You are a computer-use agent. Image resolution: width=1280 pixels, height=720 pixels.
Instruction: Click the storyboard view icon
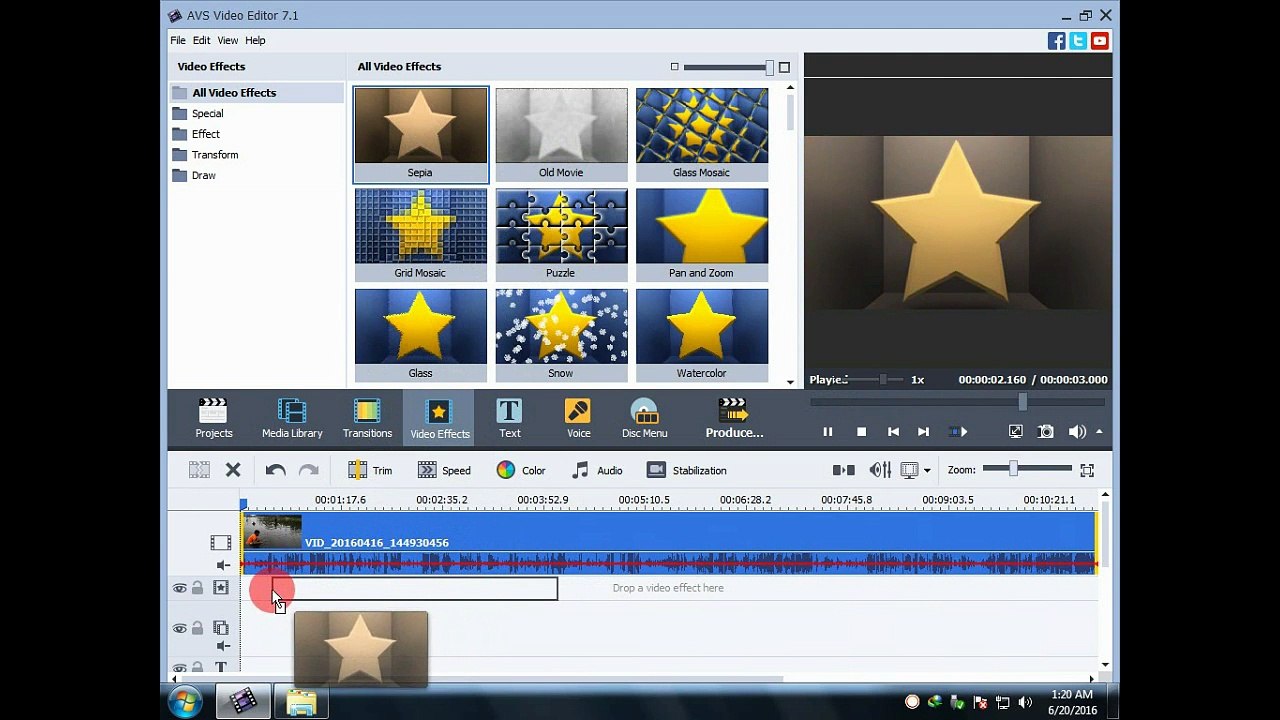click(843, 470)
